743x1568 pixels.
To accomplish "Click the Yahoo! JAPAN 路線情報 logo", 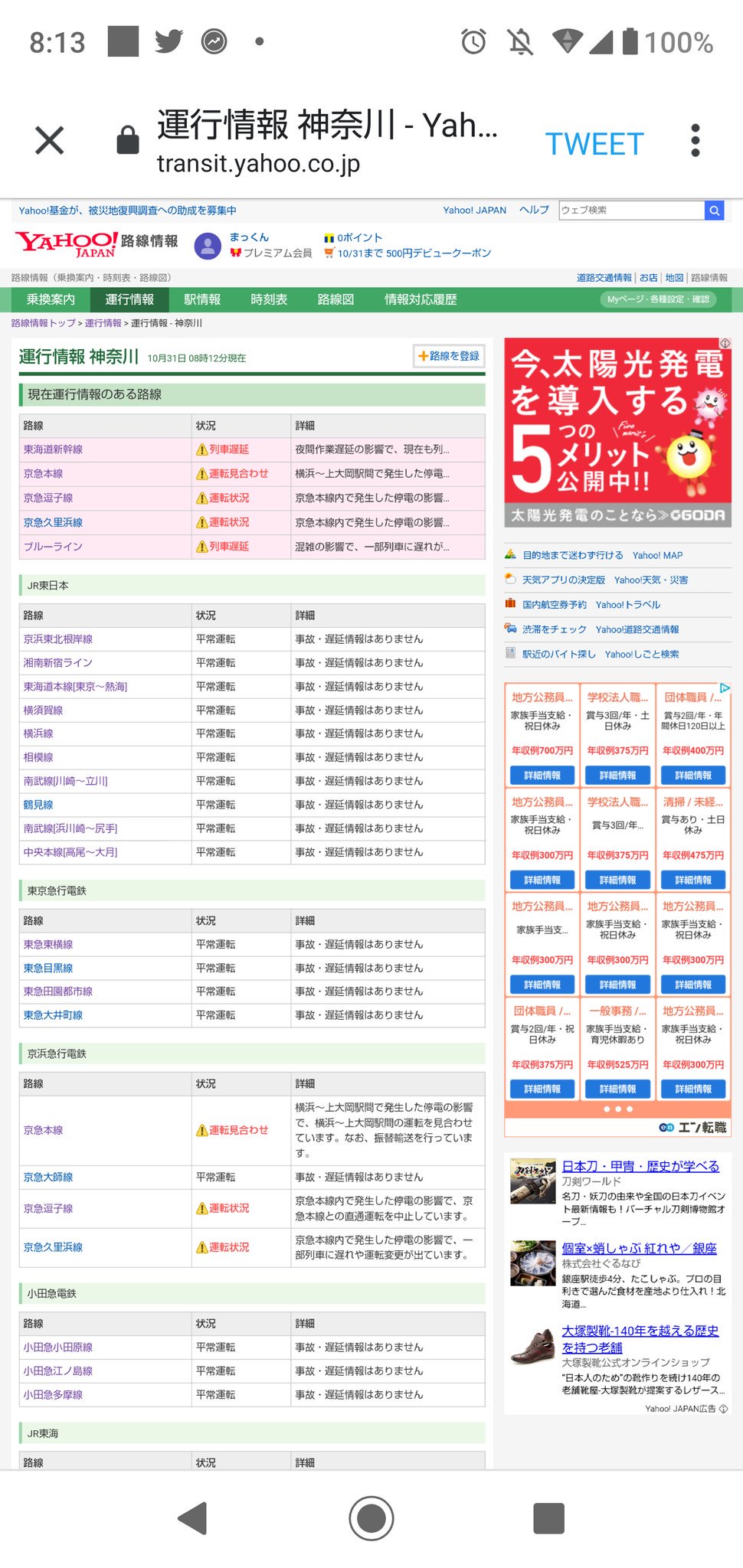I will [97, 244].
